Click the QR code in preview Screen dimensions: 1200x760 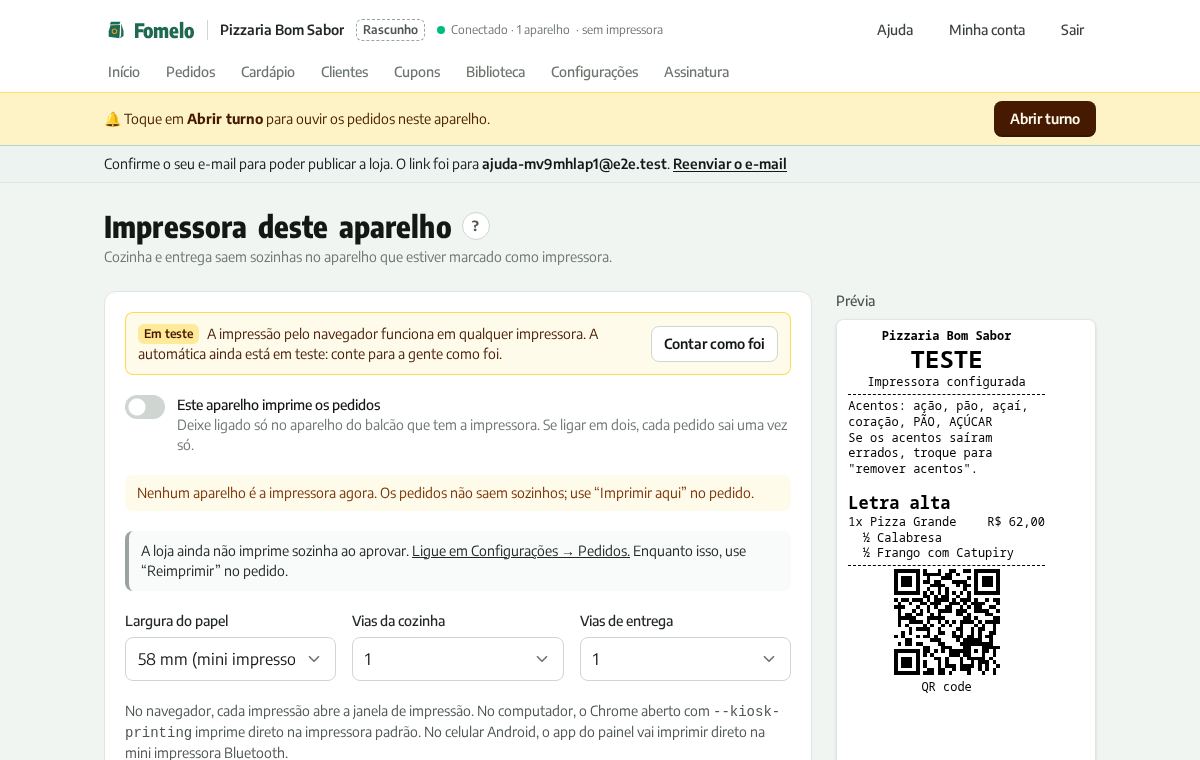tap(946, 622)
